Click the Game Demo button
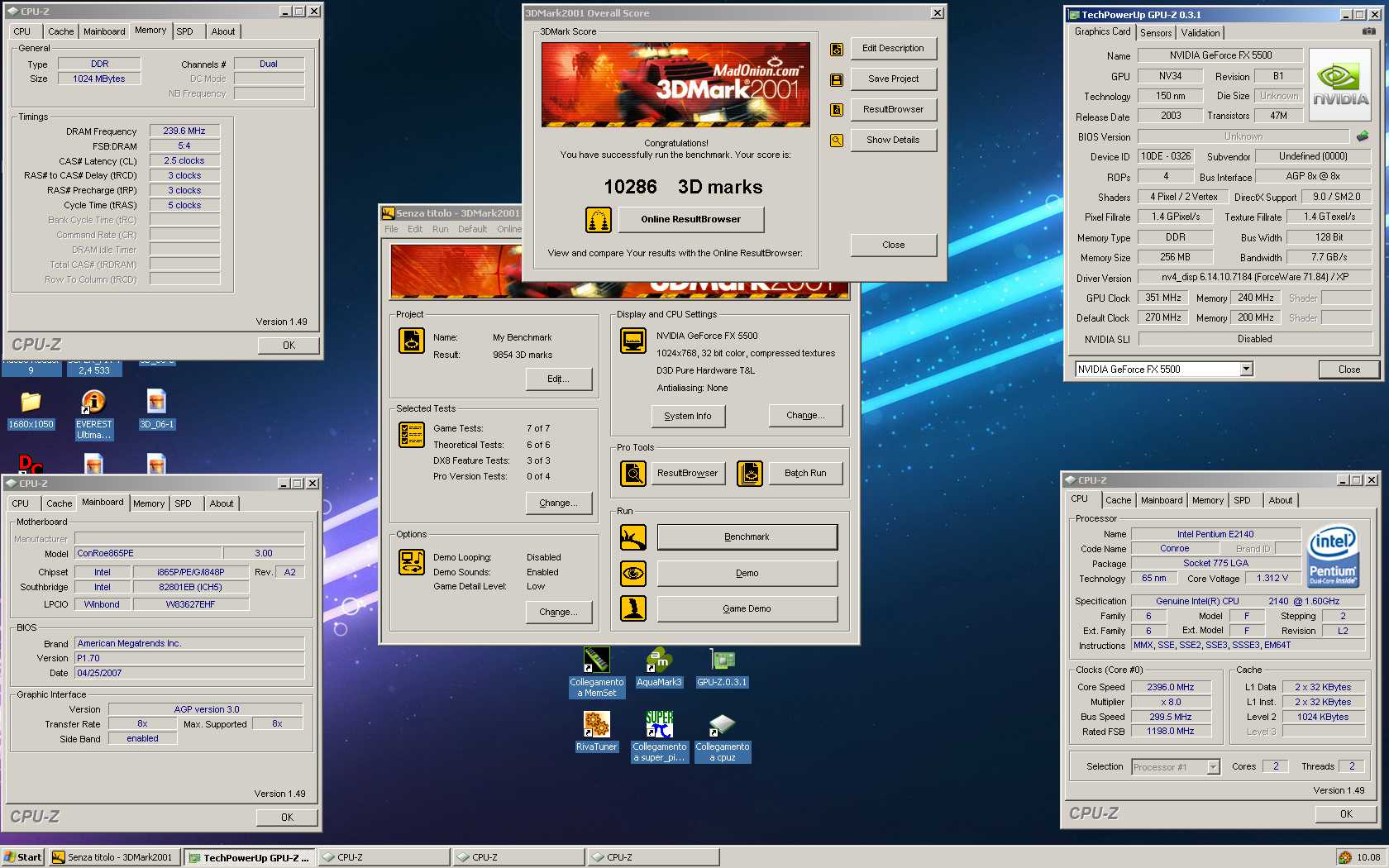This screenshot has height=868, width=1389. click(747, 608)
